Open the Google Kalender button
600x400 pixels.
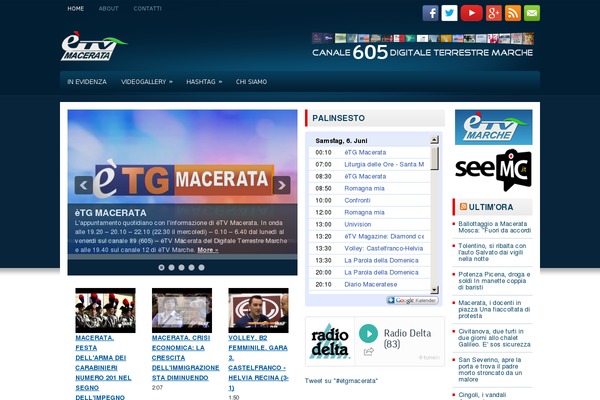tap(412, 300)
